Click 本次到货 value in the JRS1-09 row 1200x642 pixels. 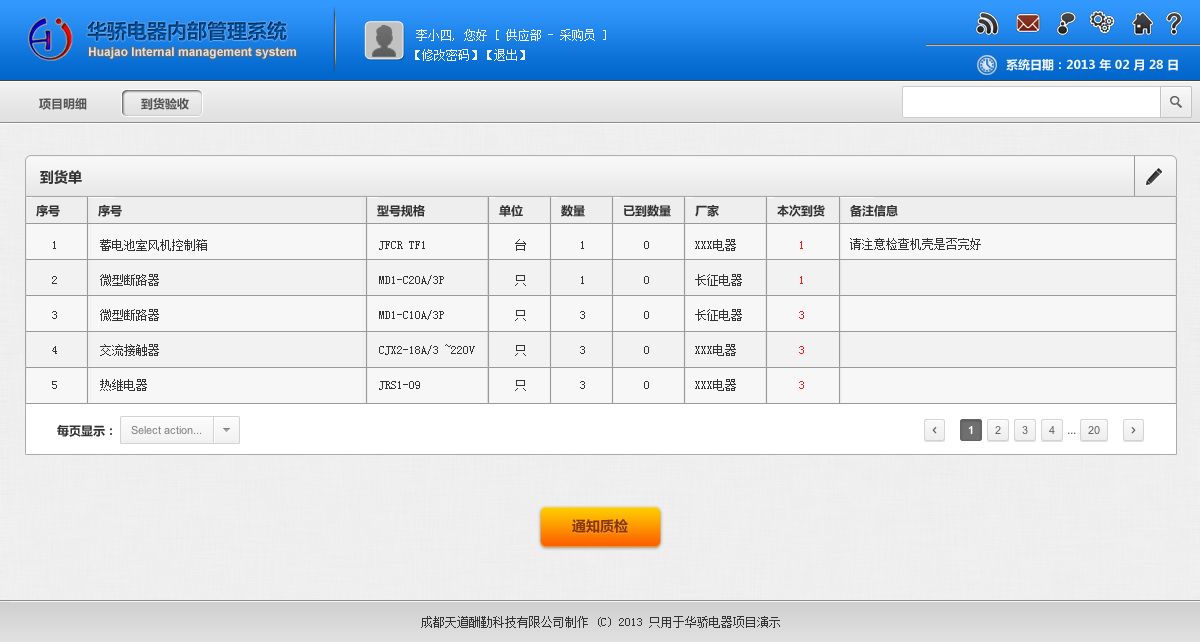801,385
